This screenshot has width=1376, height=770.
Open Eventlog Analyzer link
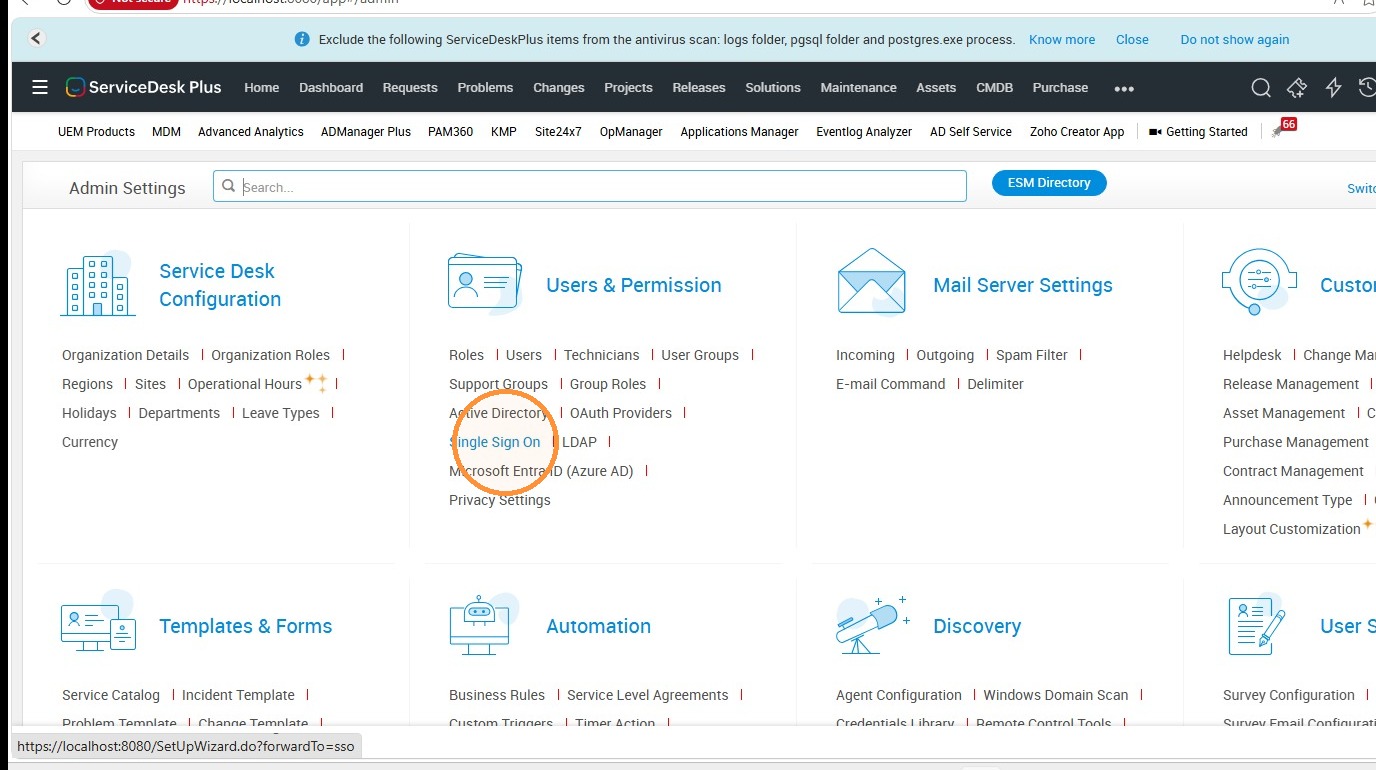[864, 131]
